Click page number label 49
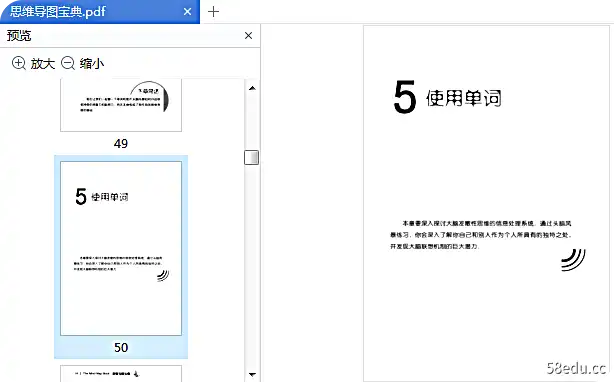This screenshot has height=382, width=614. [121, 144]
